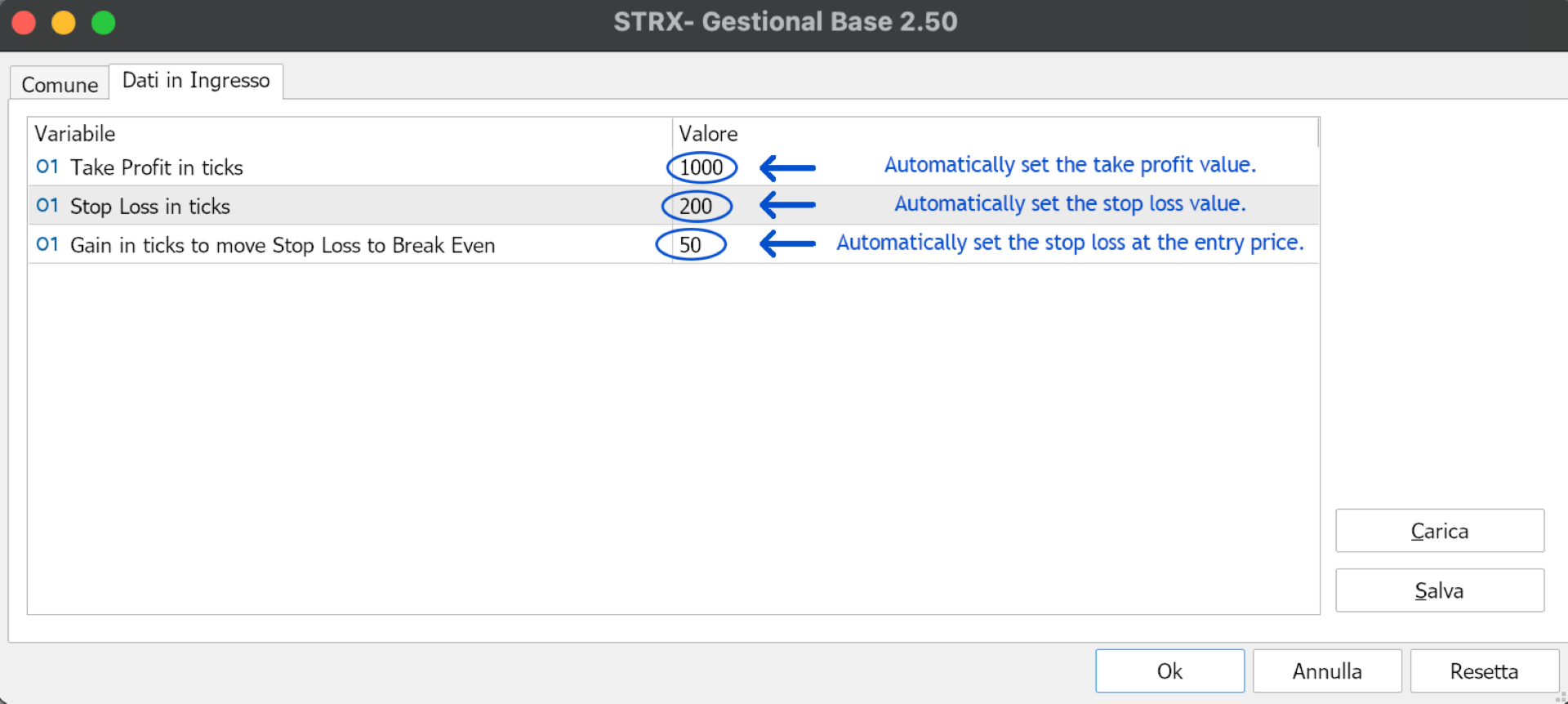Click the Variabile column header
Image resolution: width=1568 pixels, height=704 pixels.
click(74, 133)
